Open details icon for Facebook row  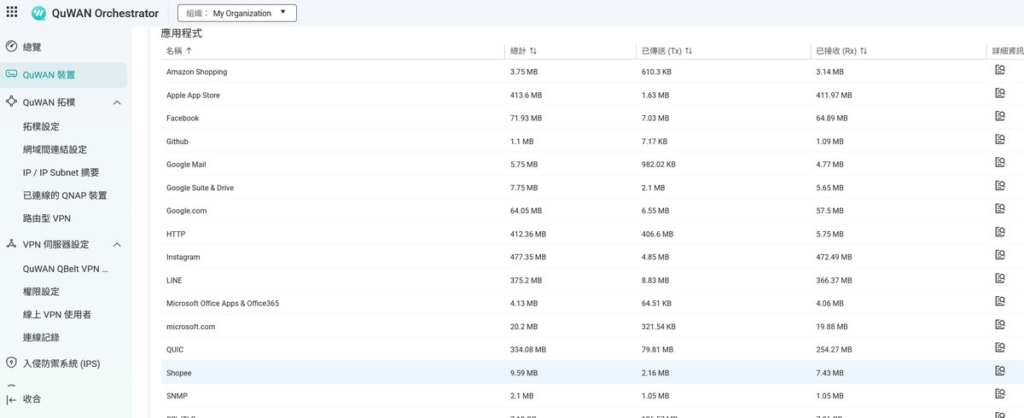(x=999, y=117)
